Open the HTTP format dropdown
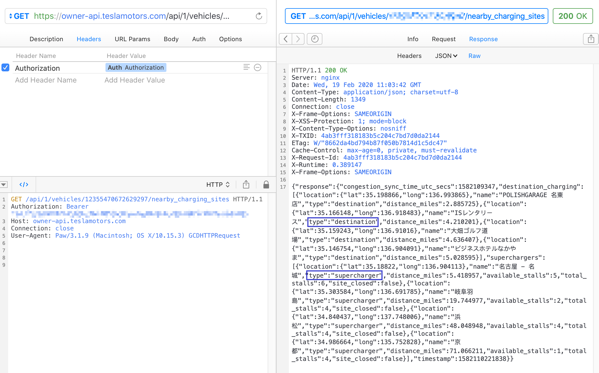Image resolution: width=599 pixels, height=373 pixels. click(218, 185)
